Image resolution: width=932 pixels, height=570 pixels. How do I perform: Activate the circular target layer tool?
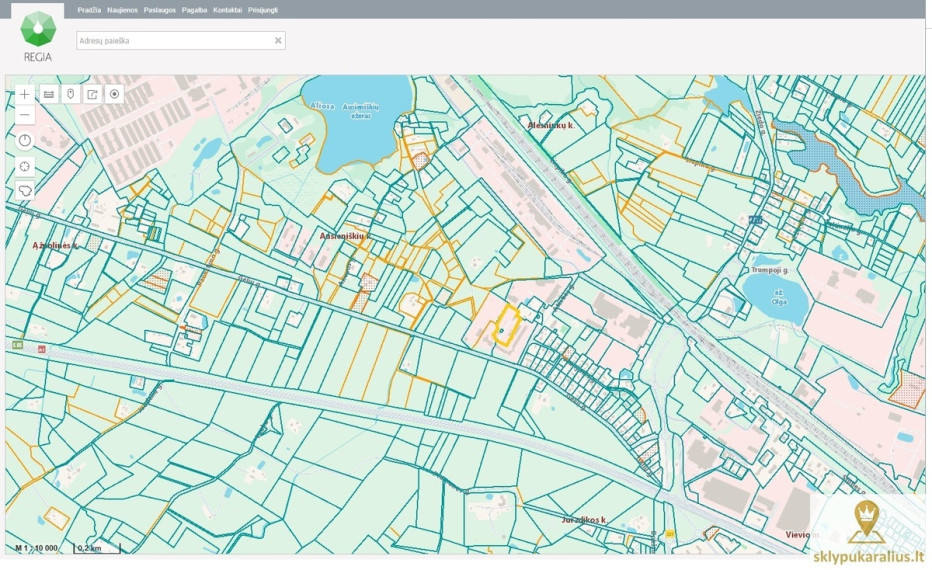(x=114, y=95)
